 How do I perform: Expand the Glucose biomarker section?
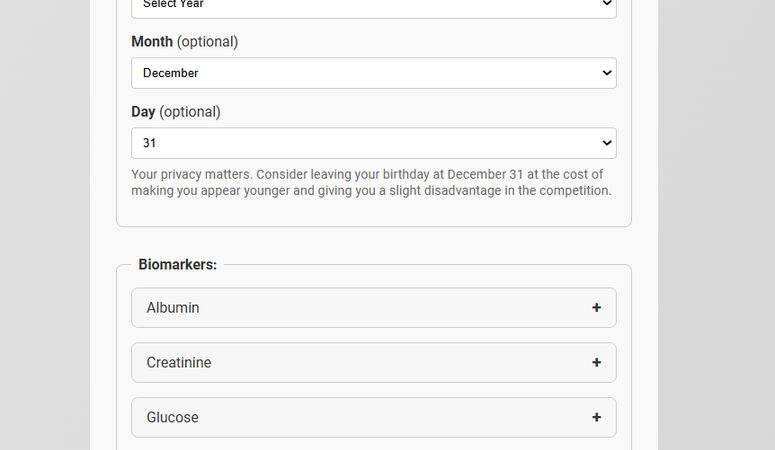coord(373,417)
